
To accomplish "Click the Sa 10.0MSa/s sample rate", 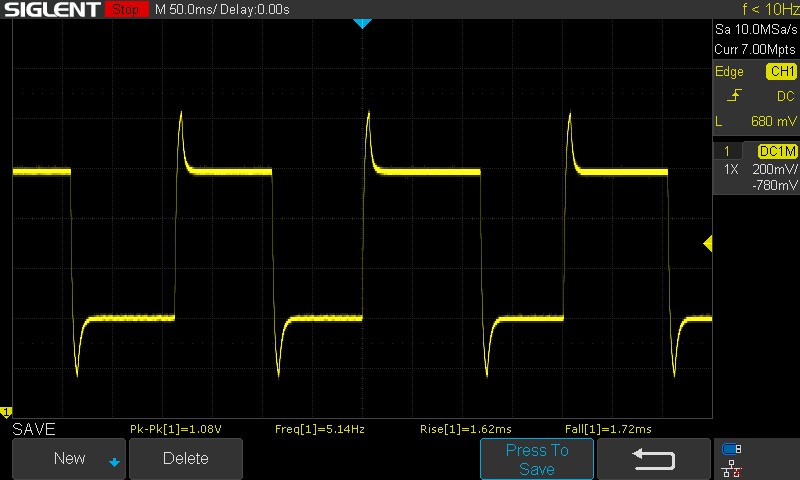I will [756, 29].
